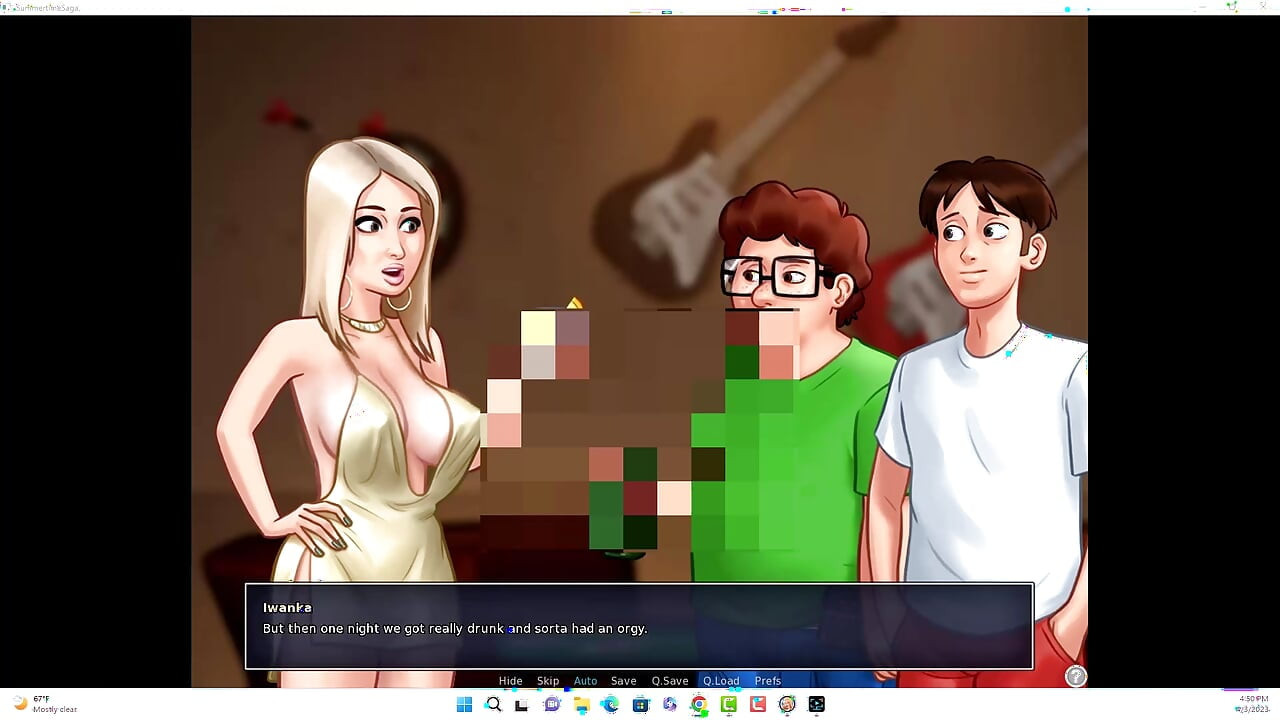Click Q.Save quick save option
The height and width of the screenshot is (720, 1280).
coord(670,681)
